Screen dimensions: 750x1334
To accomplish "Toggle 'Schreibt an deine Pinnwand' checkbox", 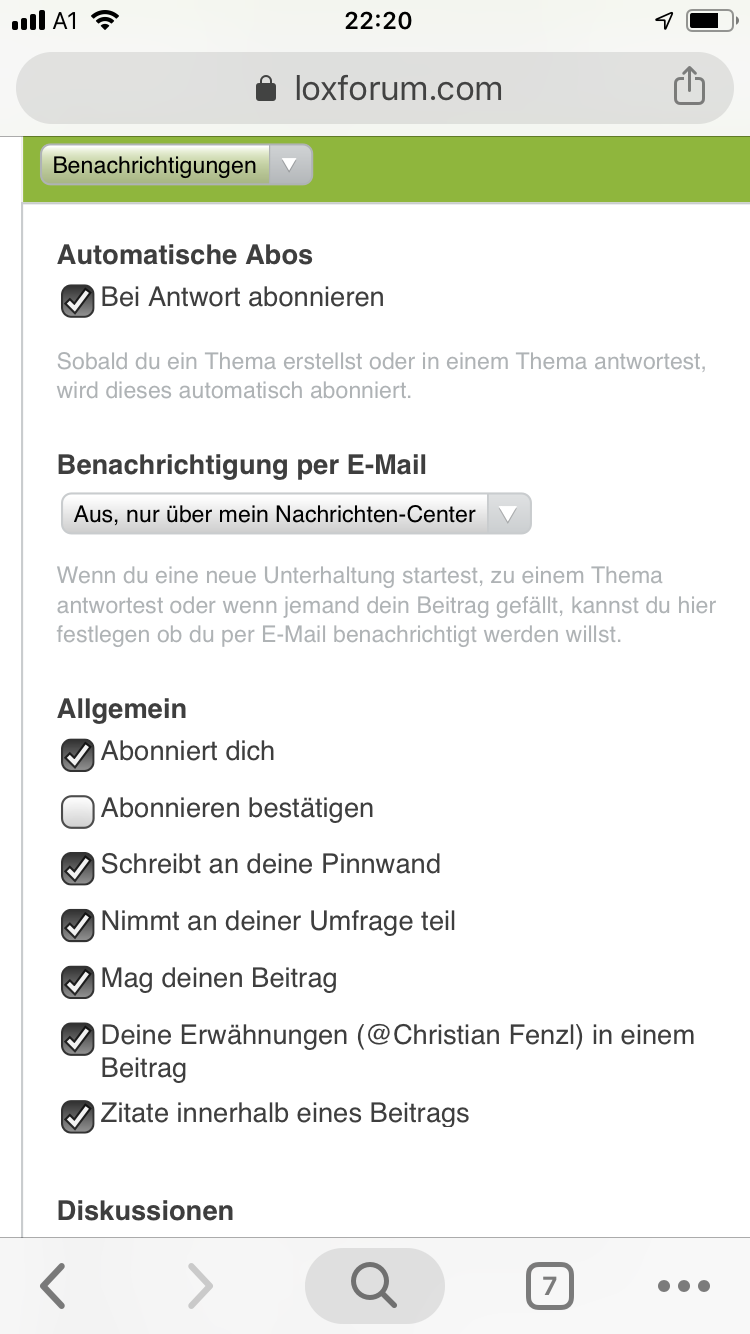I will [x=78, y=868].
